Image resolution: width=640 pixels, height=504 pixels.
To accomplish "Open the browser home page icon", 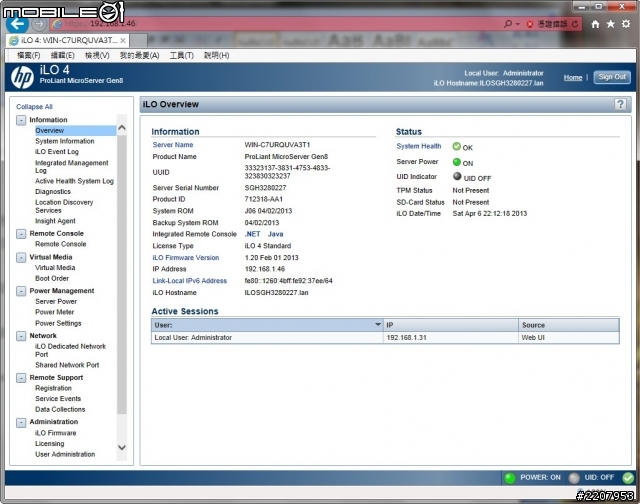I will (x=596, y=24).
